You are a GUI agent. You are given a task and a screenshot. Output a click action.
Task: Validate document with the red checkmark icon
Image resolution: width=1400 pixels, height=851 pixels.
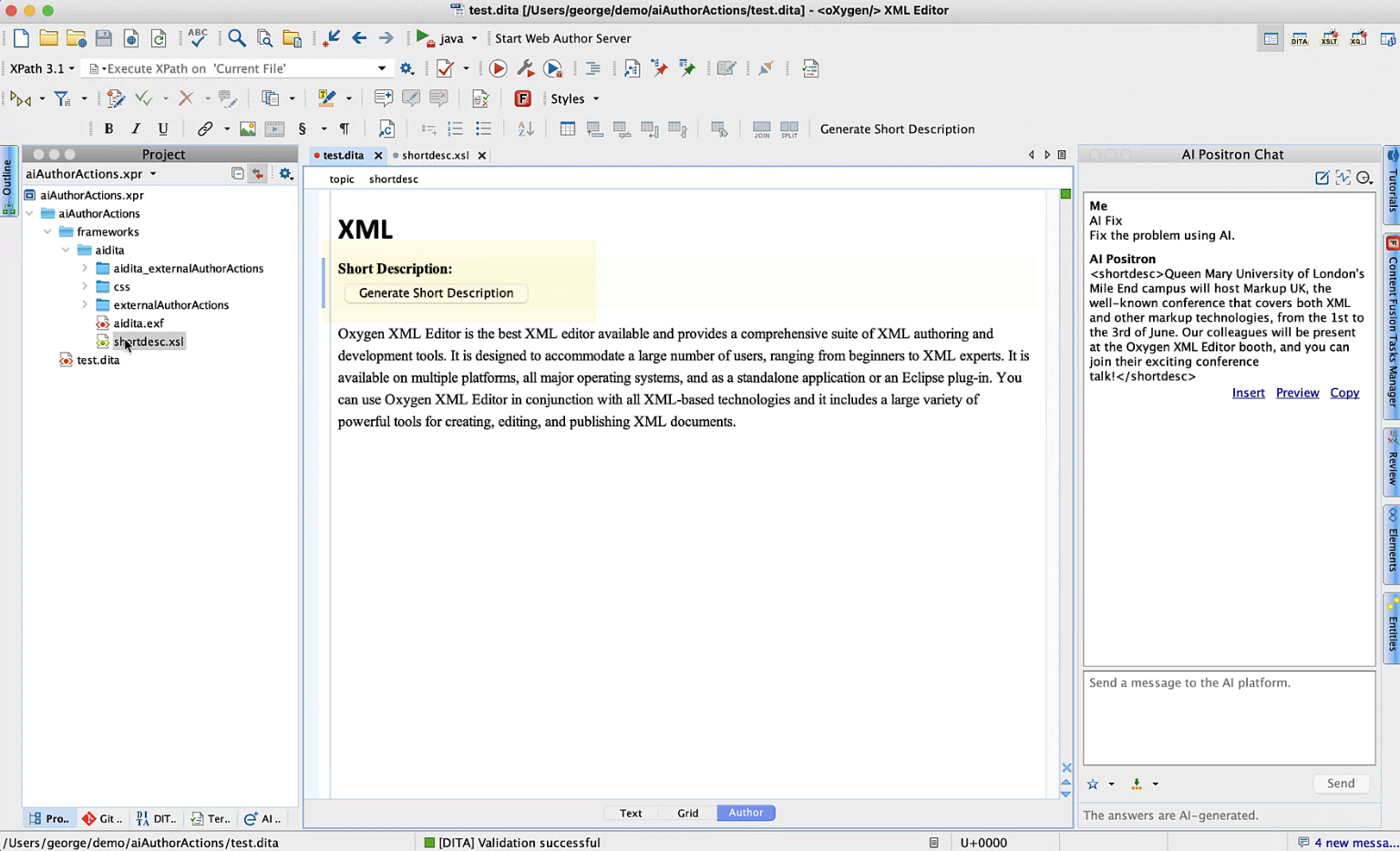pyautogui.click(x=445, y=68)
